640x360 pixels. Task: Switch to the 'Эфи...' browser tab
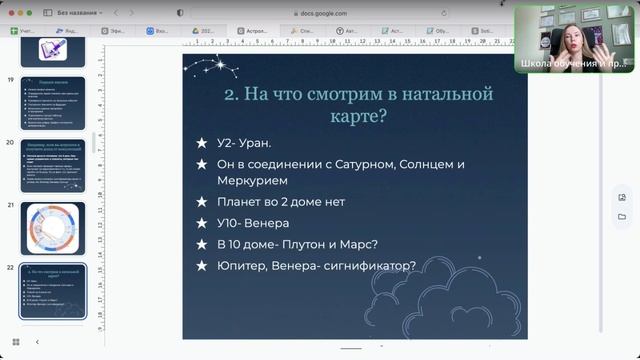[x=113, y=31]
